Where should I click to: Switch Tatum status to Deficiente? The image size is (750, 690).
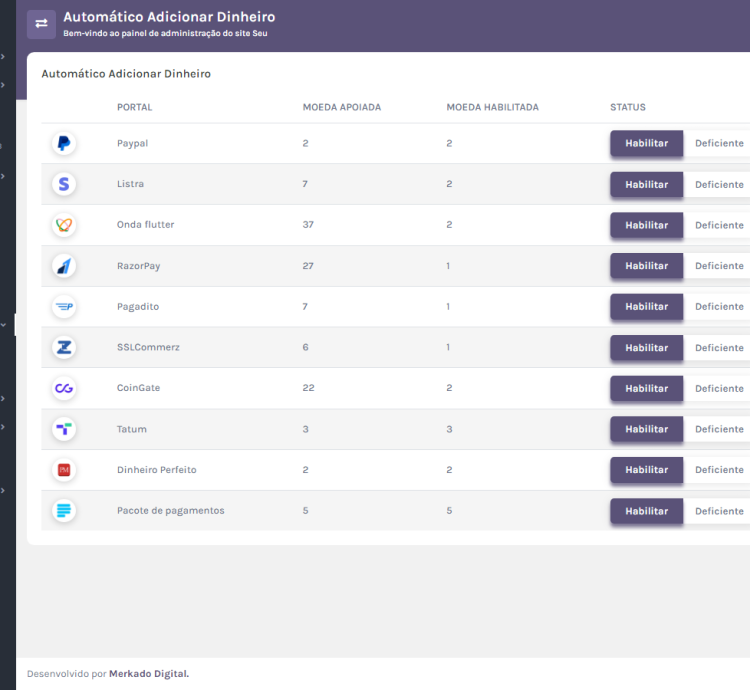click(719, 429)
